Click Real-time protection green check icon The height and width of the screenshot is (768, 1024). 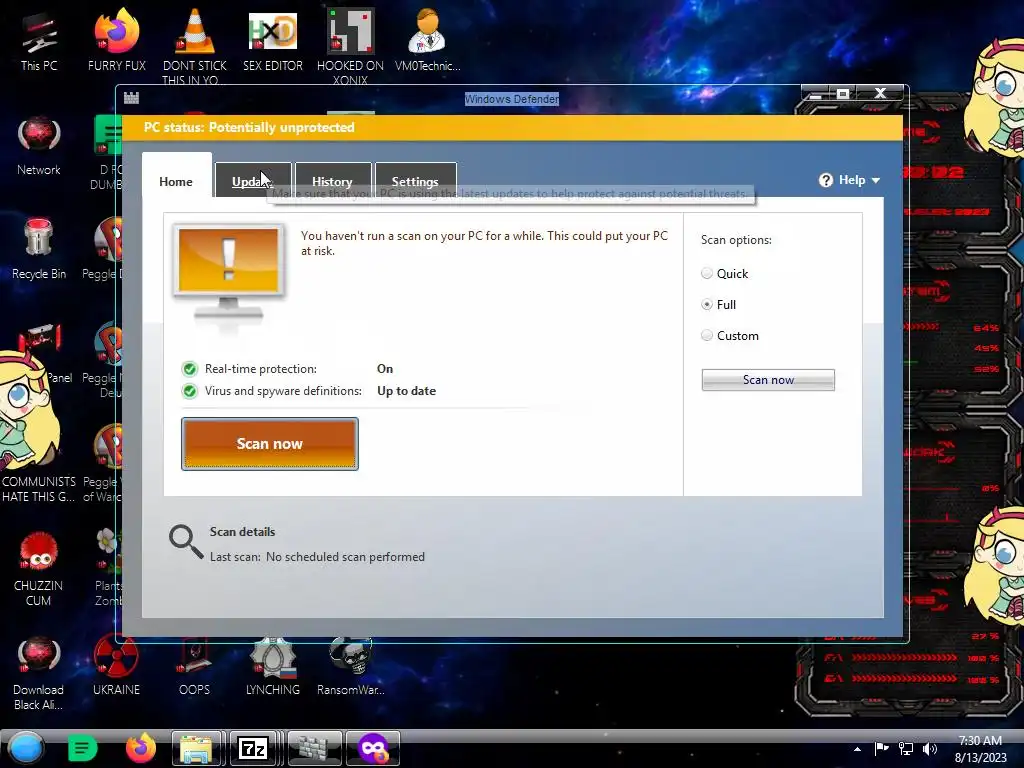(189, 369)
